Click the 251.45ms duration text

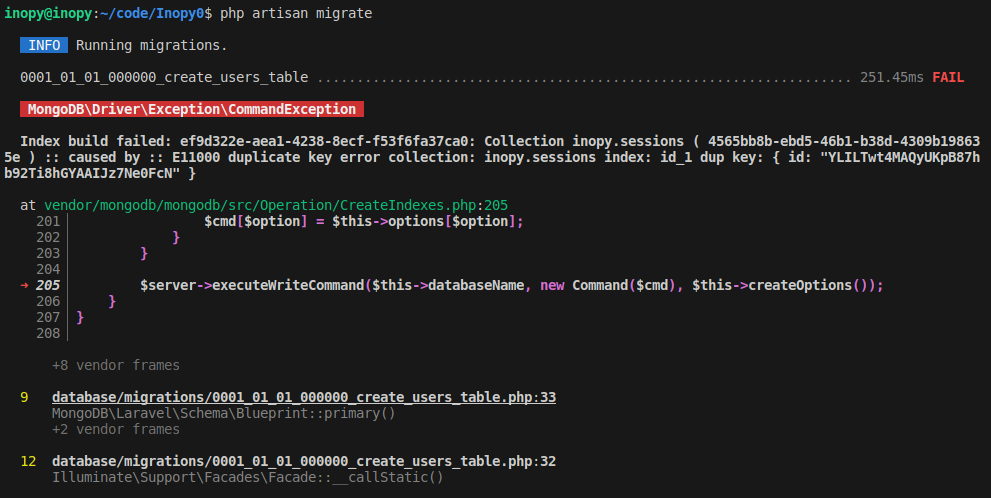(892, 77)
